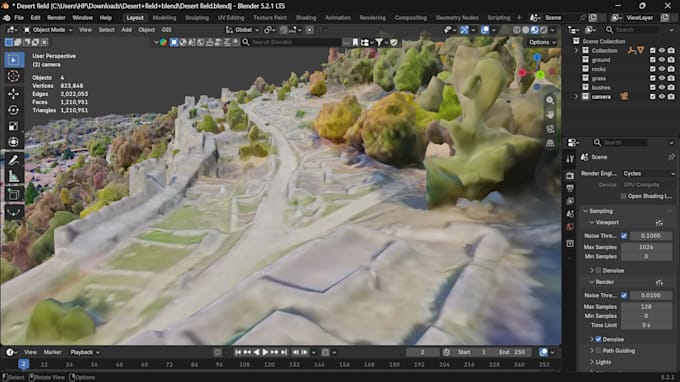The width and height of the screenshot is (680, 382).
Task: Open viewport Select menu
Action: (106, 30)
